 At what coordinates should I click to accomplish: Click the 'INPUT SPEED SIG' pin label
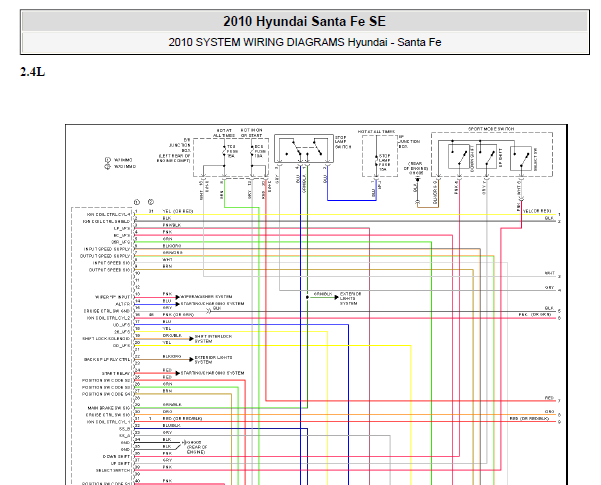pyautogui.click(x=112, y=263)
